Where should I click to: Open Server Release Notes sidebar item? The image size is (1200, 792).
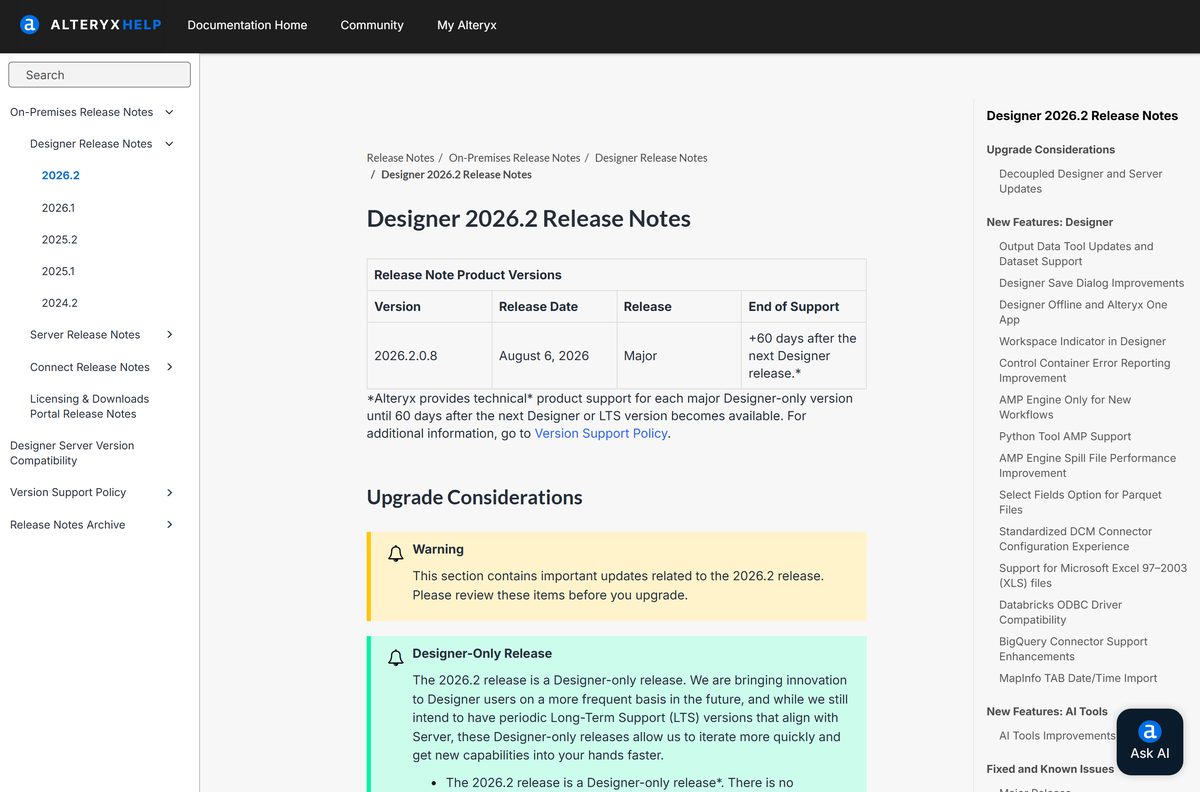85,335
